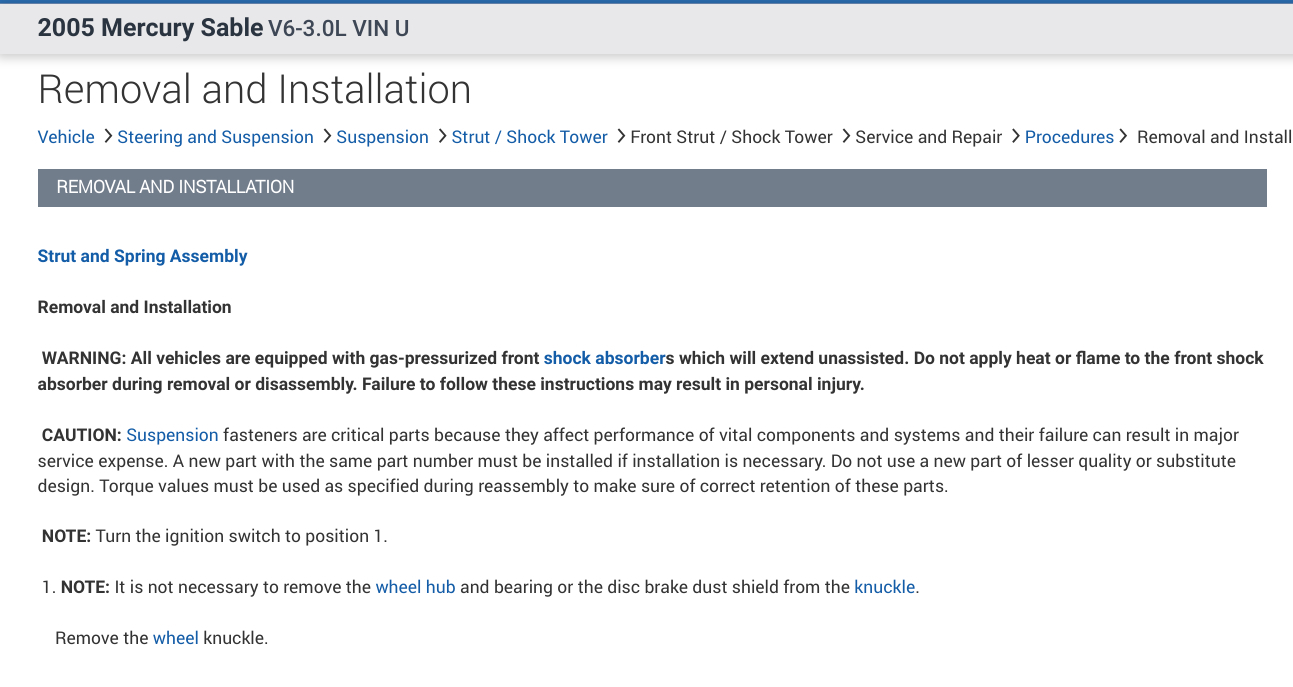Click the chevron just before Service and Repair
The height and width of the screenshot is (687, 1293).
tap(846, 136)
